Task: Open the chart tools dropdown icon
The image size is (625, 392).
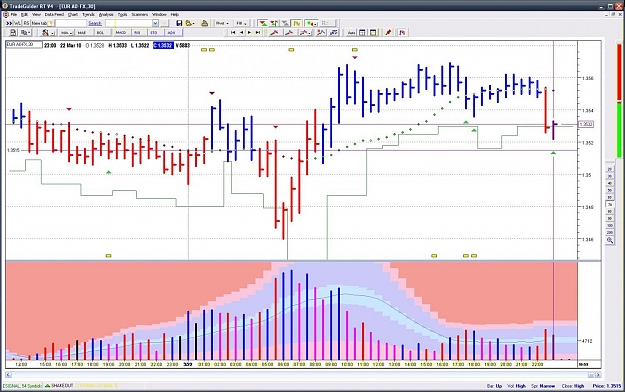Action: pyautogui.click(x=47, y=32)
